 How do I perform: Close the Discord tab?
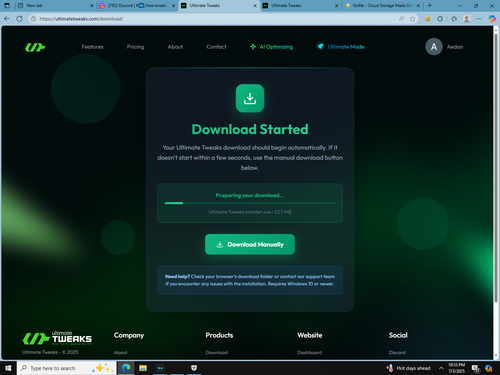click(x=173, y=6)
